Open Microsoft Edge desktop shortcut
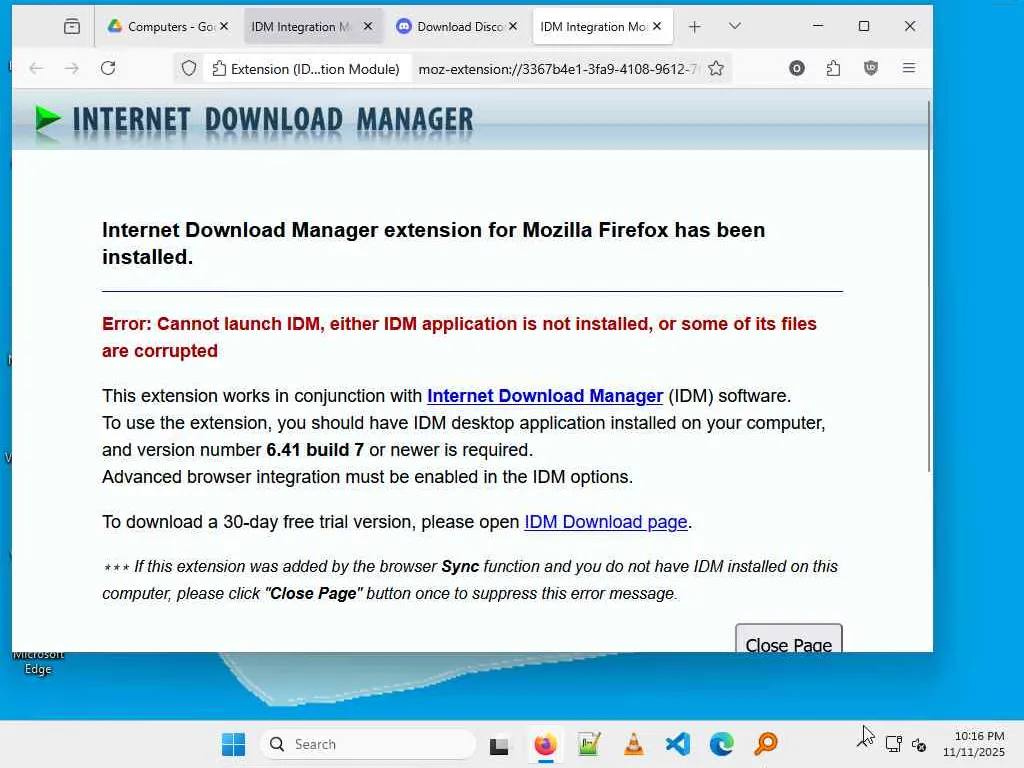This screenshot has width=1024, height=768. click(x=38, y=661)
